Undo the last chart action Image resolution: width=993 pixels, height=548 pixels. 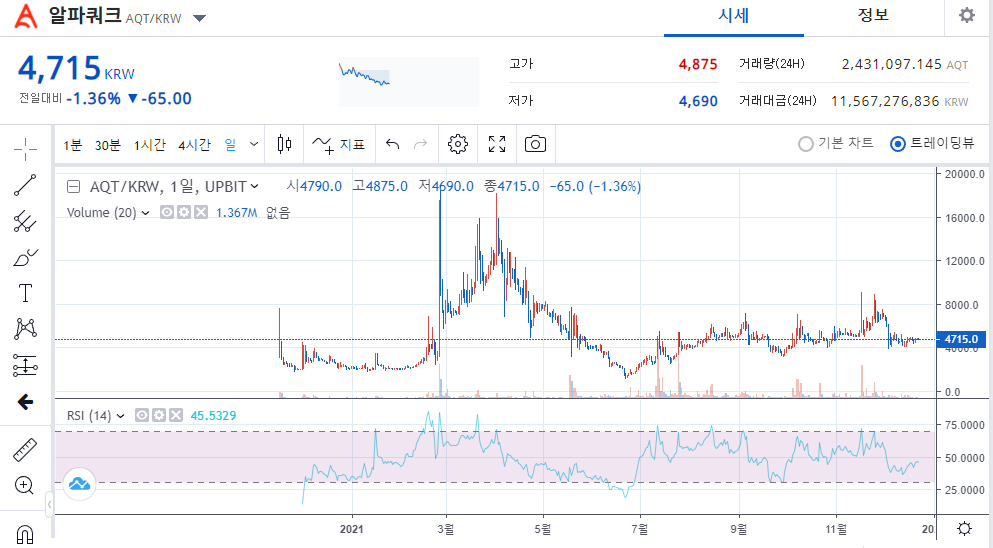[393, 144]
